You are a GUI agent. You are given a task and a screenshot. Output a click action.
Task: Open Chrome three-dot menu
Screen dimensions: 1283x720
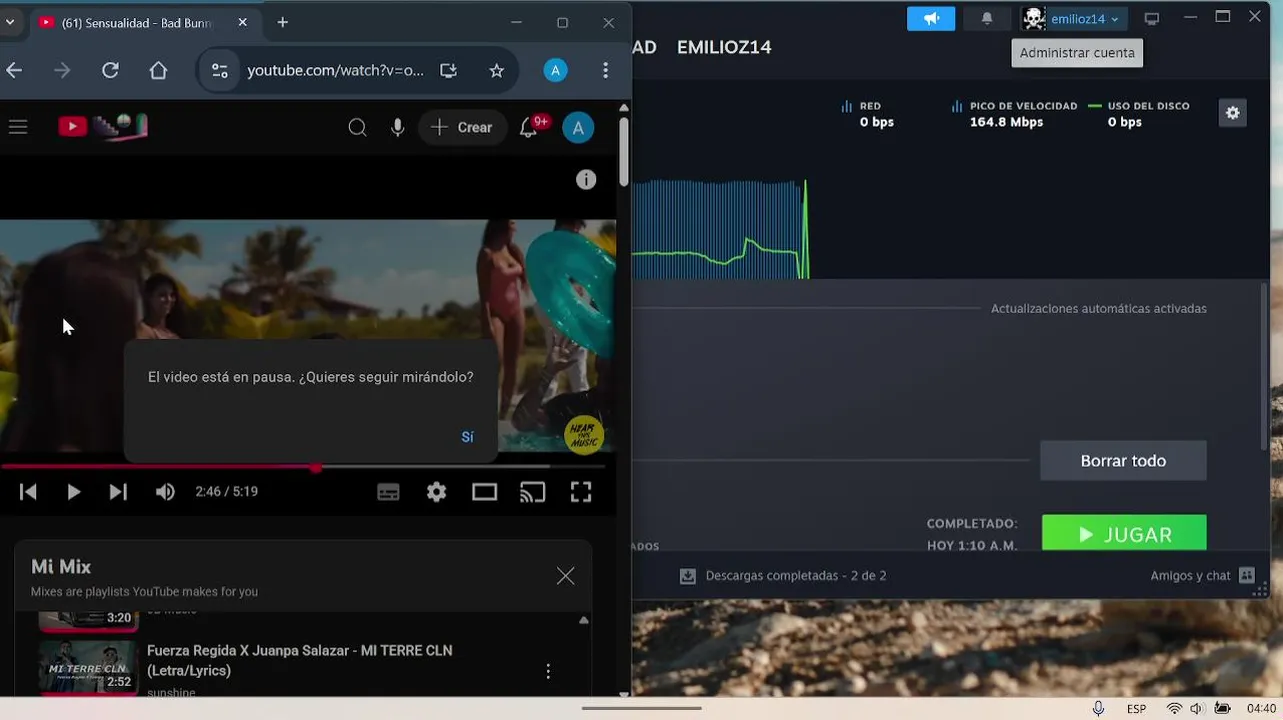pos(605,70)
